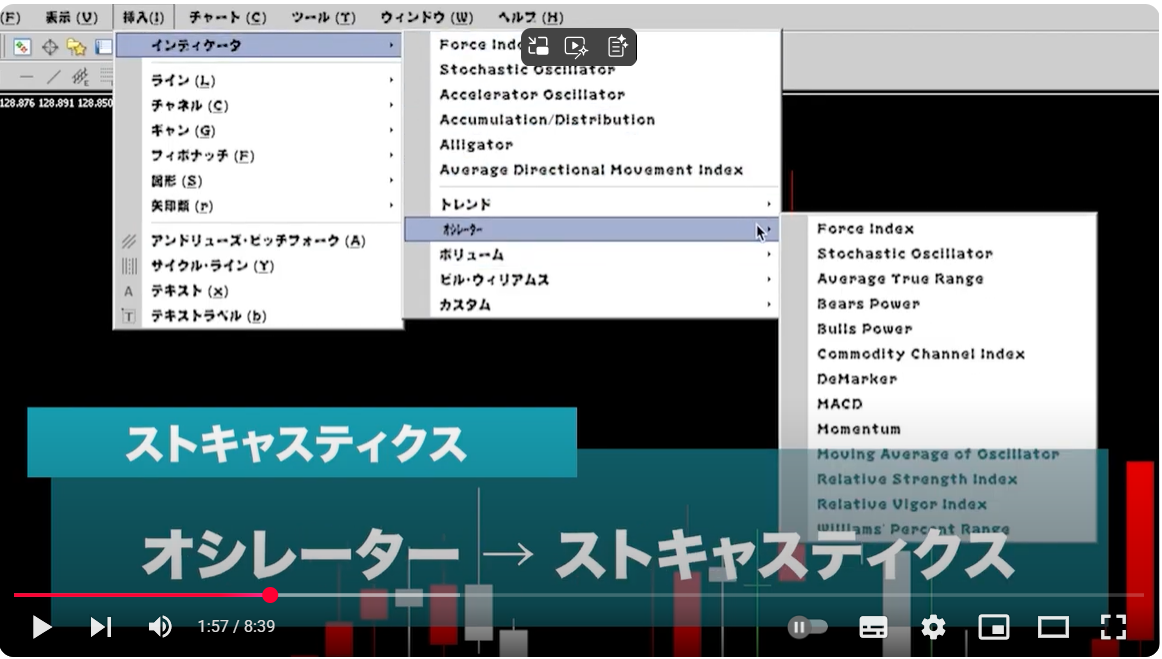Image resolution: width=1162 pixels, height=659 pixels.
Task: Toggle the autoplay switch
Action: 808,627
